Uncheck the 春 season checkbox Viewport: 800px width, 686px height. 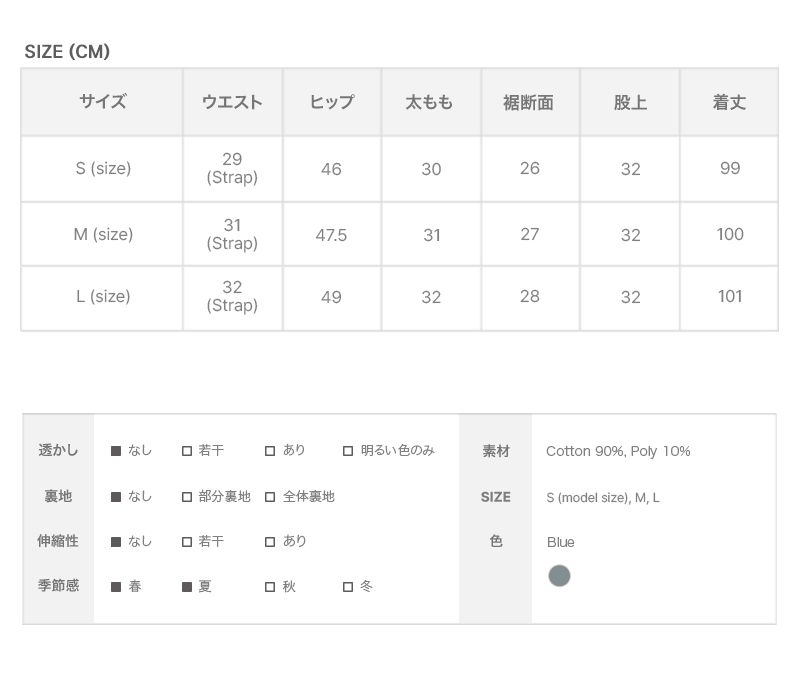coord(116,587)
